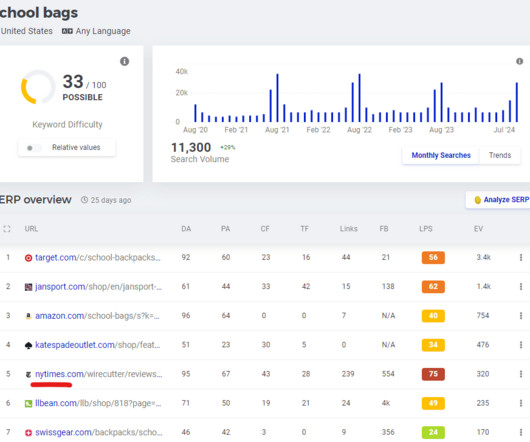
Task: Sort by the DA column header
Action: pos(186,229)
